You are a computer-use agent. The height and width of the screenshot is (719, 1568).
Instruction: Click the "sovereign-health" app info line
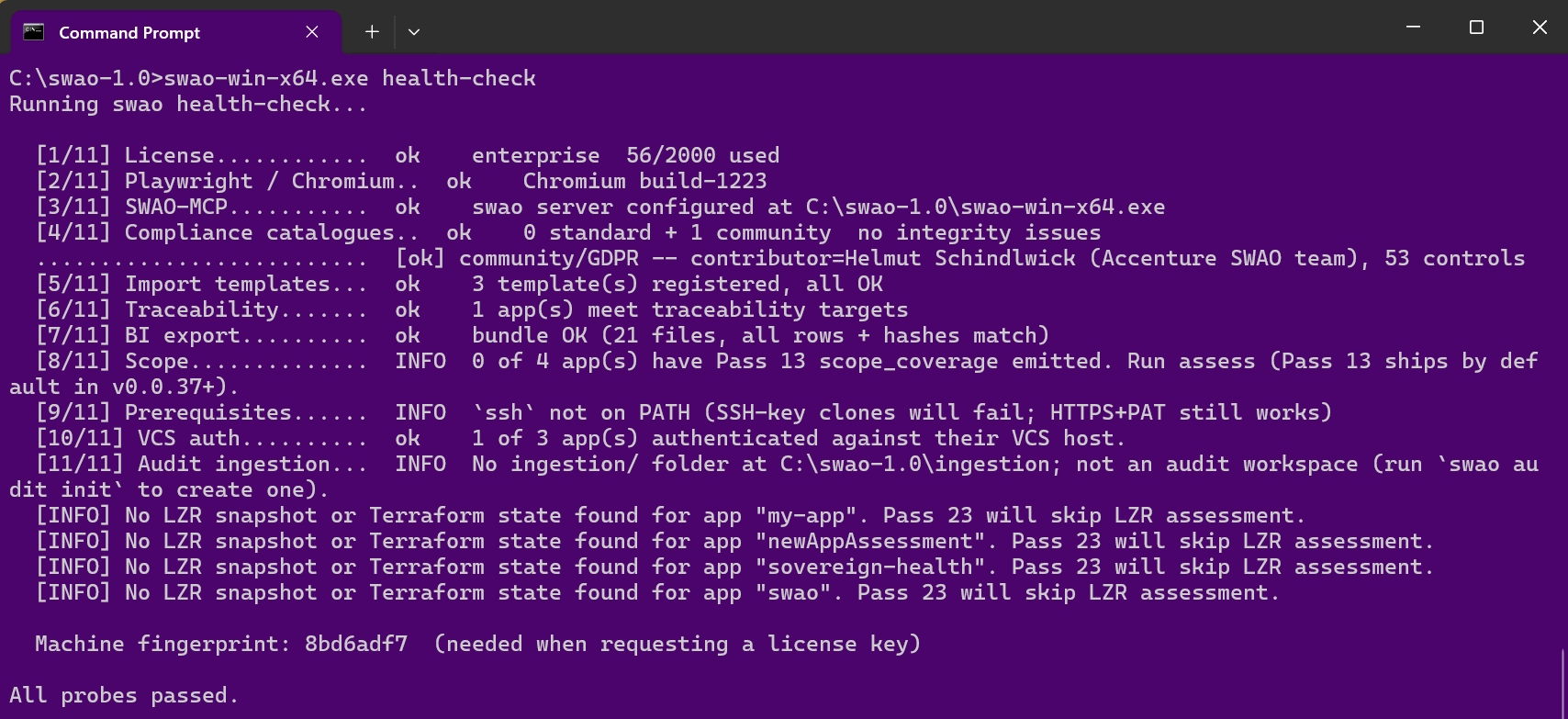734,567
